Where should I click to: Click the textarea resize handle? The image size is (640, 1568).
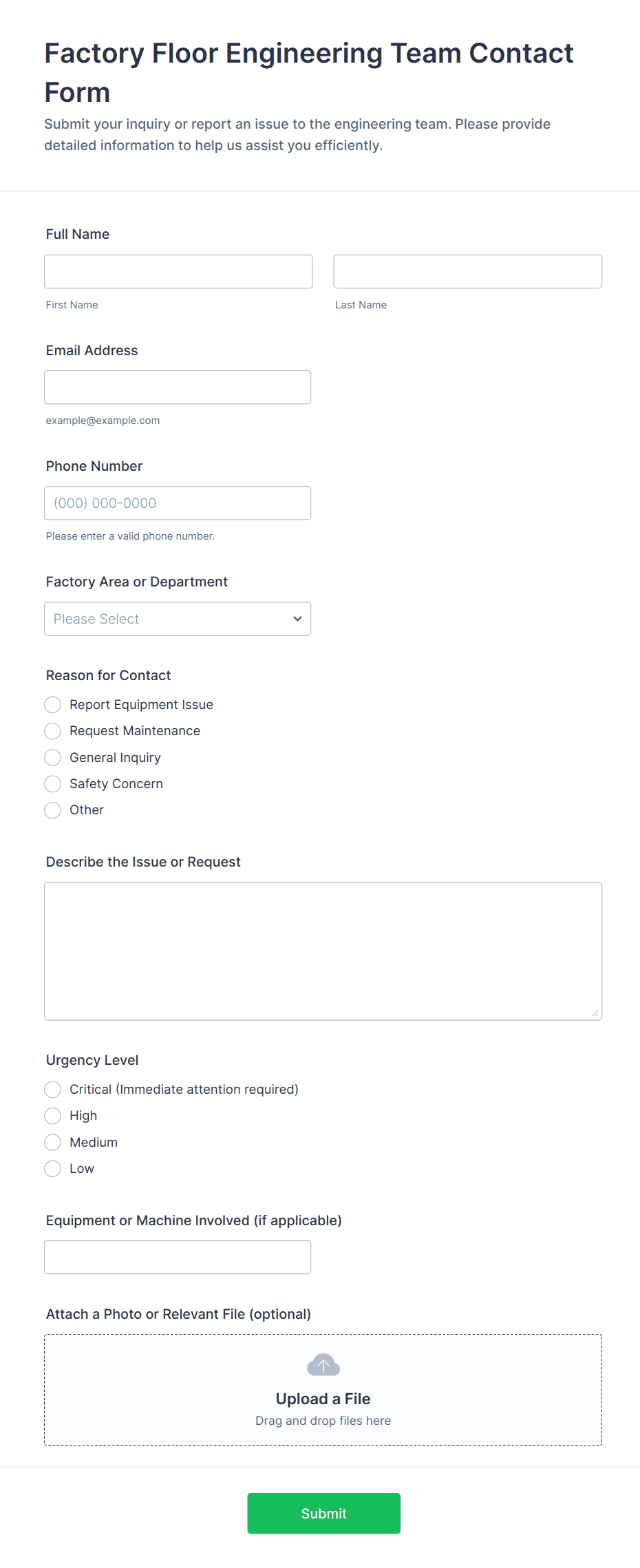pos(595,1013)
